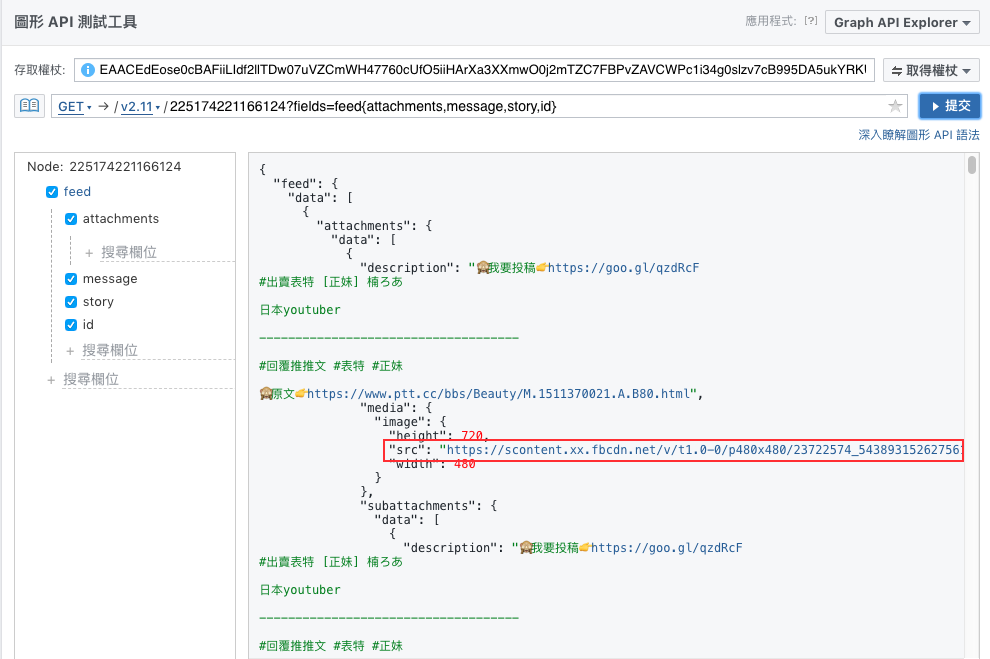The image size is (990, 659).
Task: Click the id field label
Action: (x=88, y=325)
